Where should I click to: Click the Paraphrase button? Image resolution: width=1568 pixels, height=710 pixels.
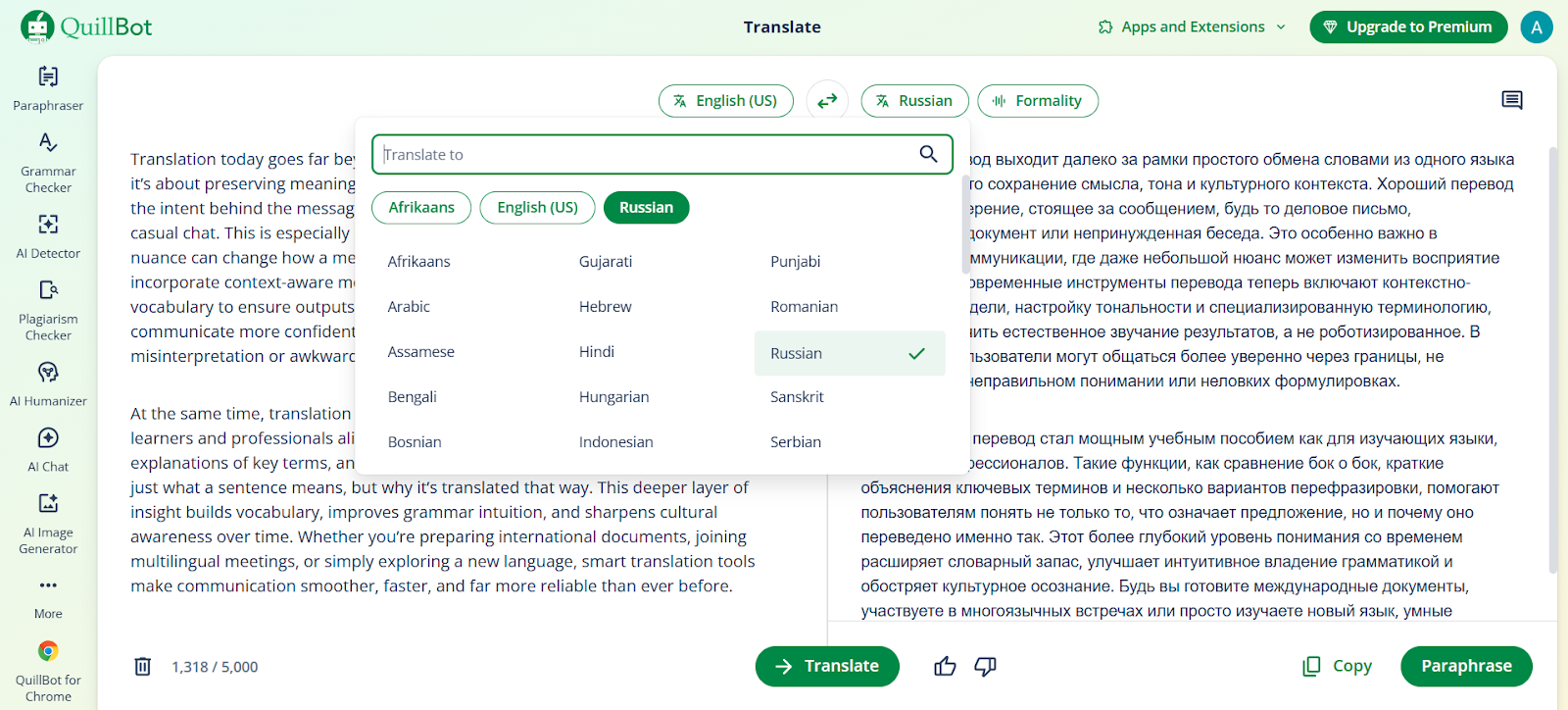(1466, 666)
